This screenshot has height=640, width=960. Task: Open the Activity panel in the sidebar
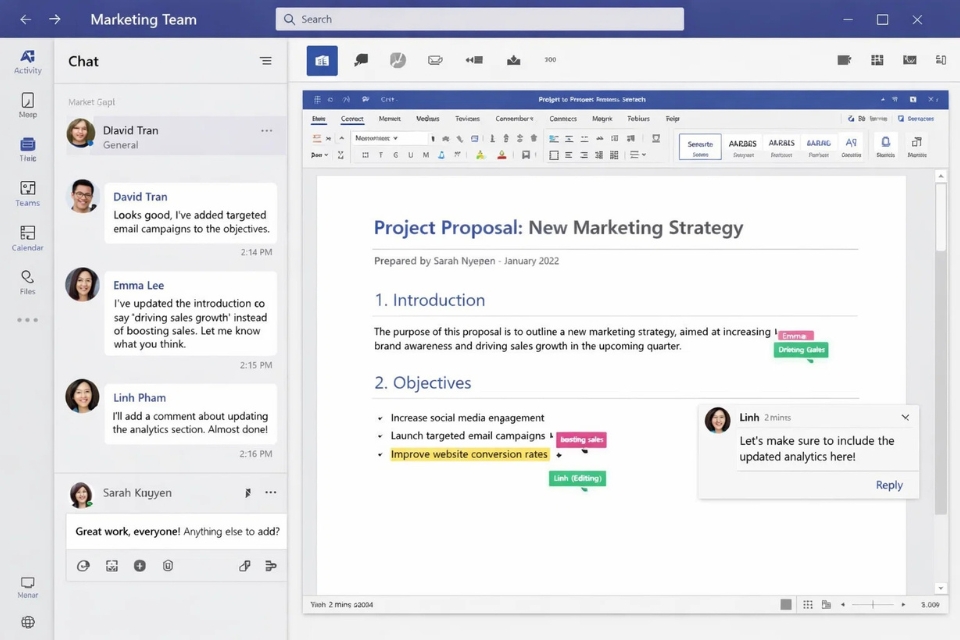[x=27, y=60]
